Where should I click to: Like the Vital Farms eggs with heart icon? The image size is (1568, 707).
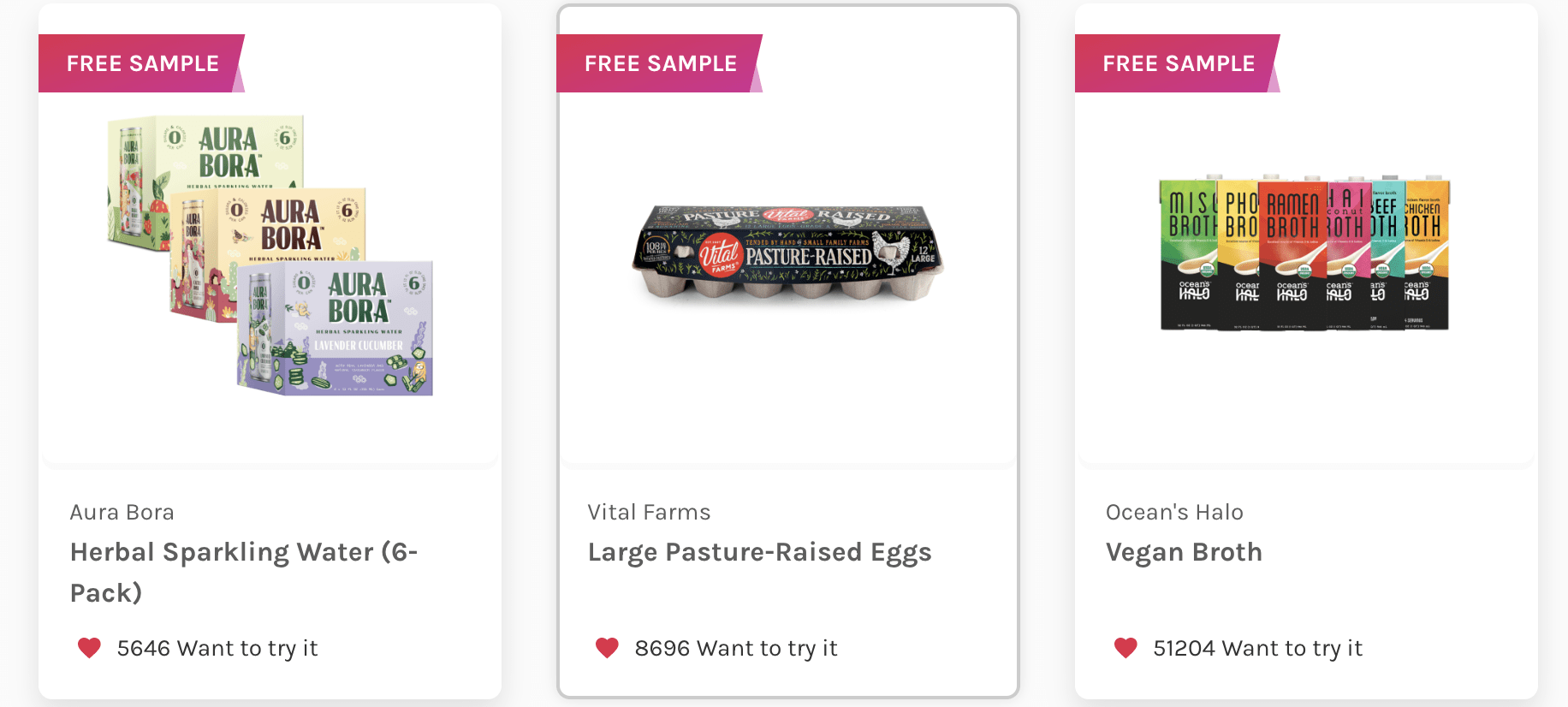tap(607, 648)
